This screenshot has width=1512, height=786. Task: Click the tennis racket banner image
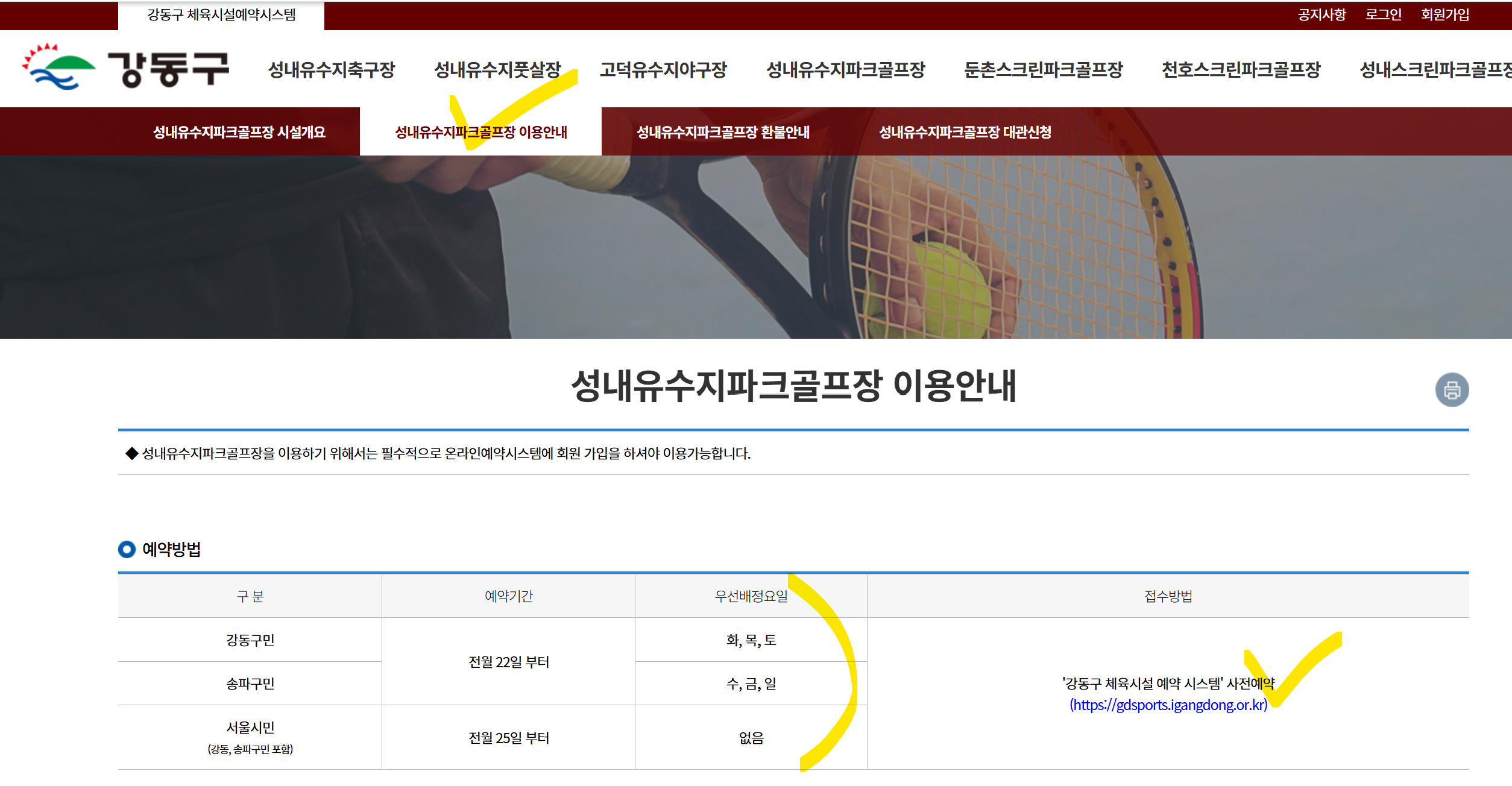[x=756, y=247]
